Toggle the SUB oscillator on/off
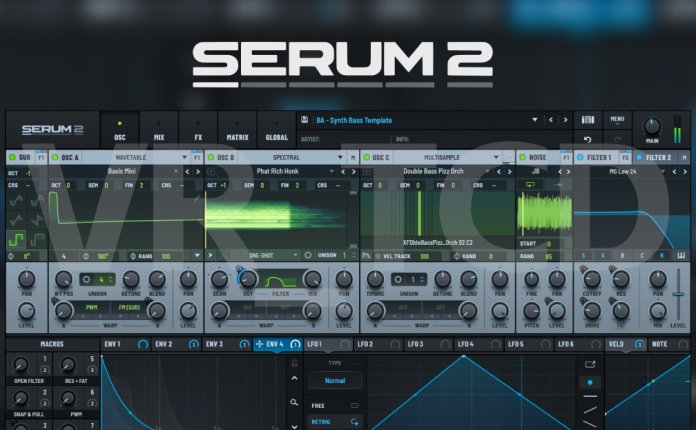Viewport: 696px width, 430px height. tap(12, 157)
